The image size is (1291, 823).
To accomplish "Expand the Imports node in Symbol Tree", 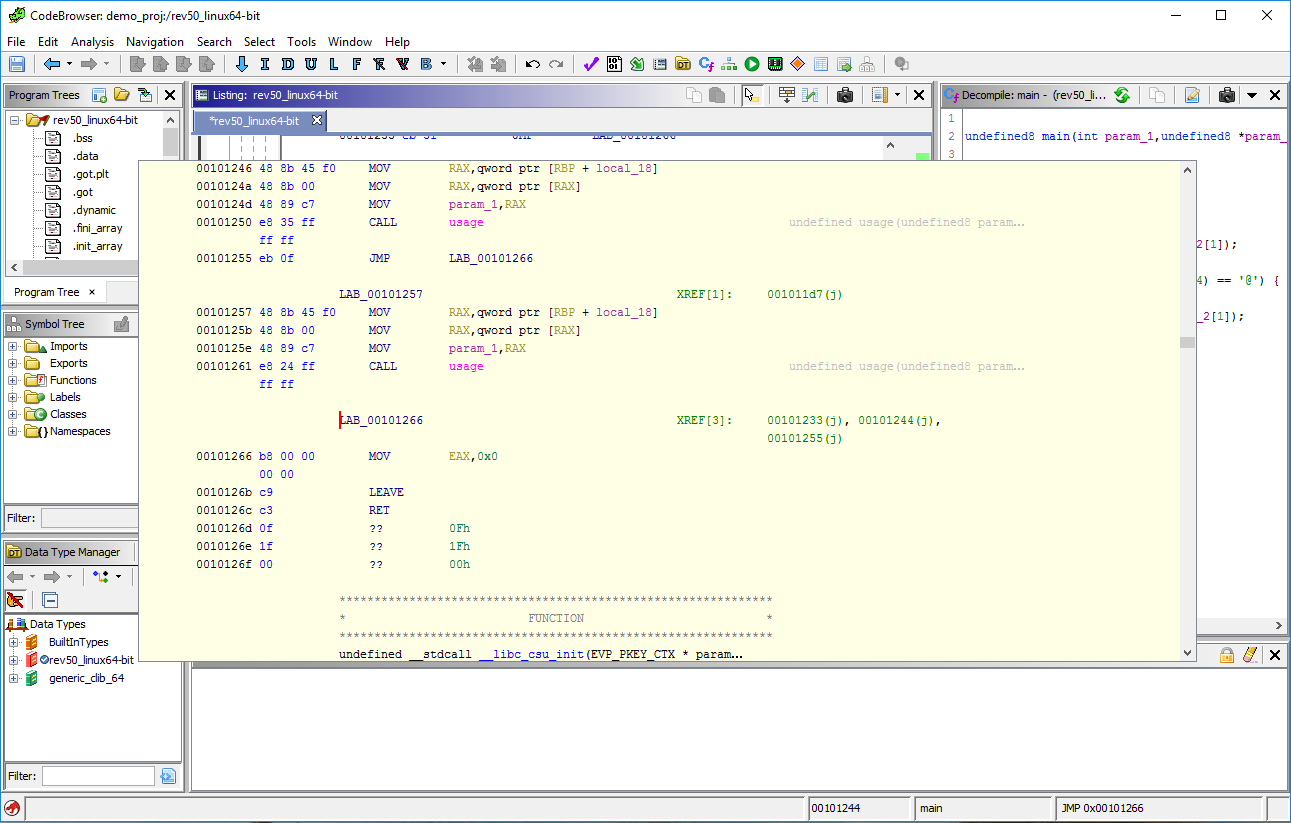I will (13, 346).
